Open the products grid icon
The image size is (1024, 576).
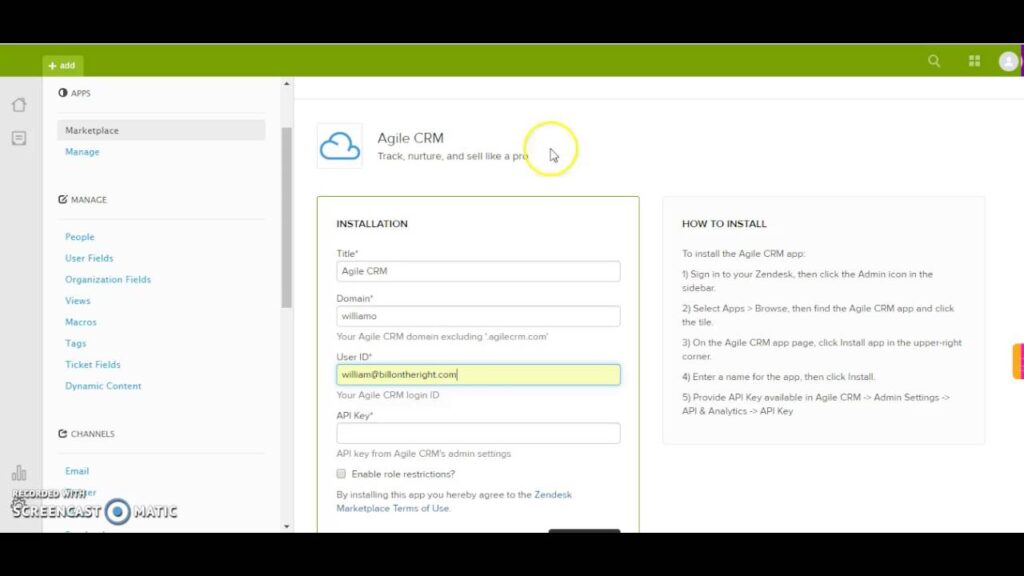tap(974, 61)
